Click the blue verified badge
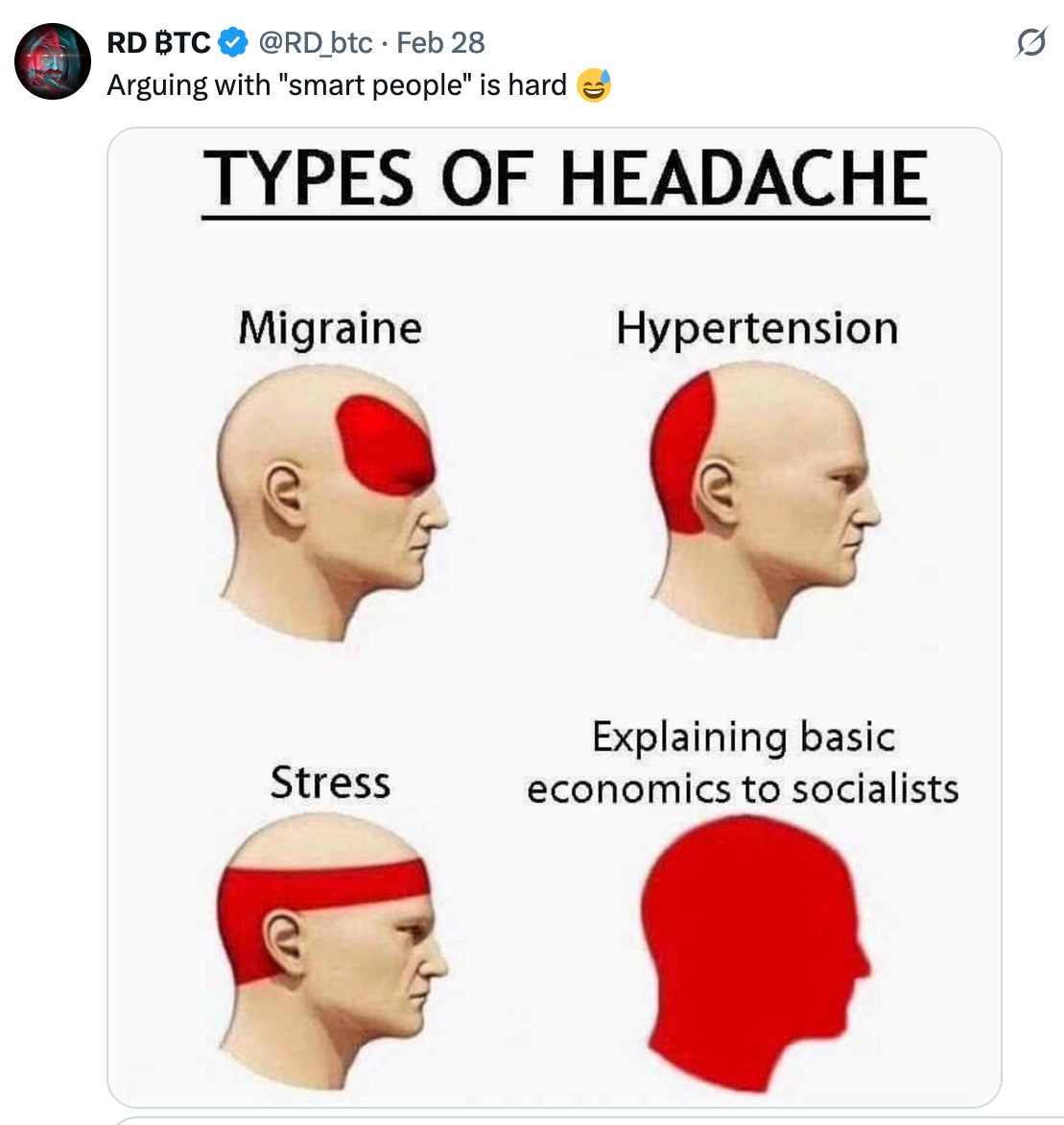The image size is (1064, 1125). pyautogui.click(x=232, y=42)
